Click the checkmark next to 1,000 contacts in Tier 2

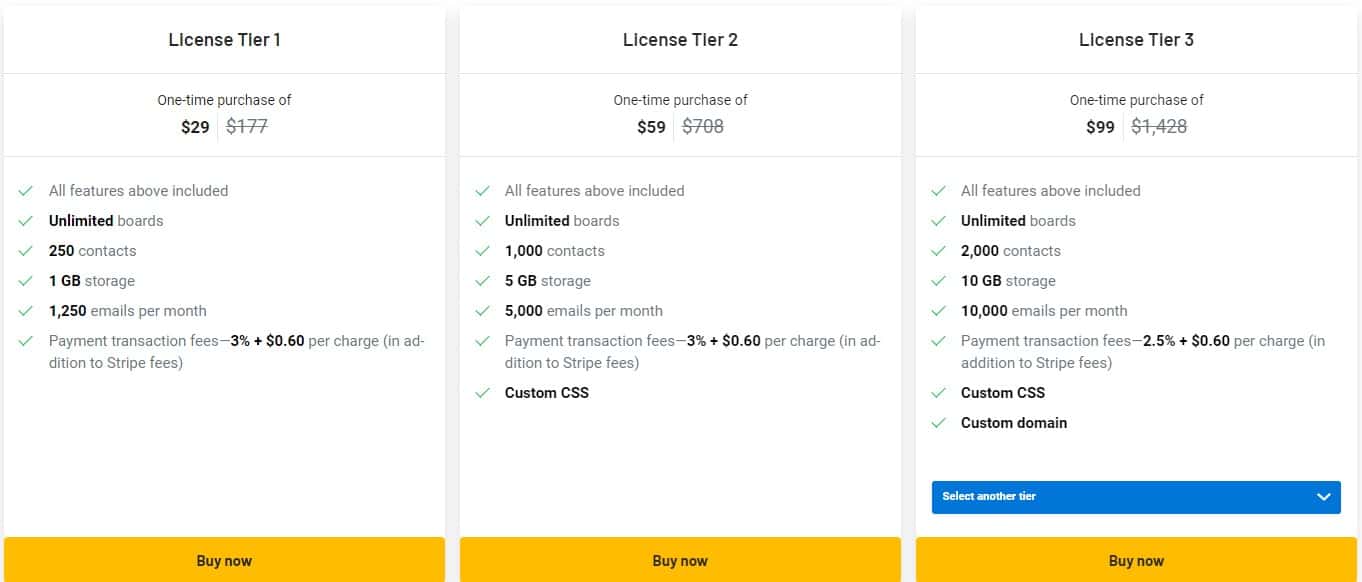click(x=484, y=251)
